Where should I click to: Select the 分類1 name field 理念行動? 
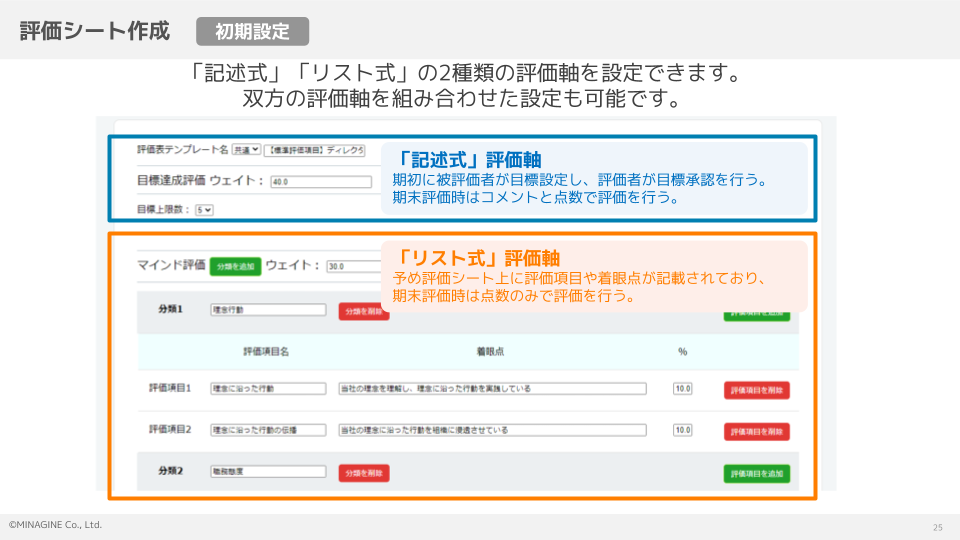click(268, 310)
